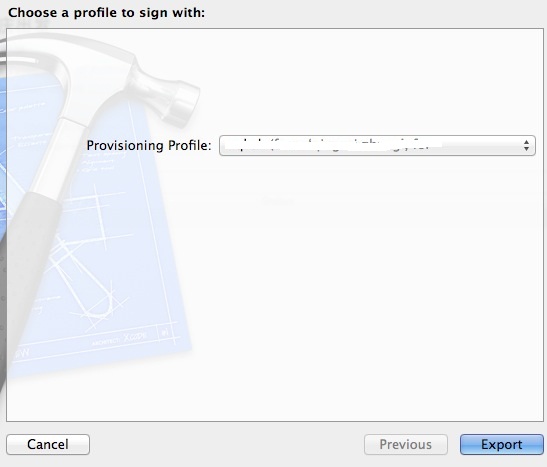The width and height of the screenshot is (547, 467).
Task: Click the empty gray area between Cancel and Previous
Action: pyautogui.click(x=227, y=444)
